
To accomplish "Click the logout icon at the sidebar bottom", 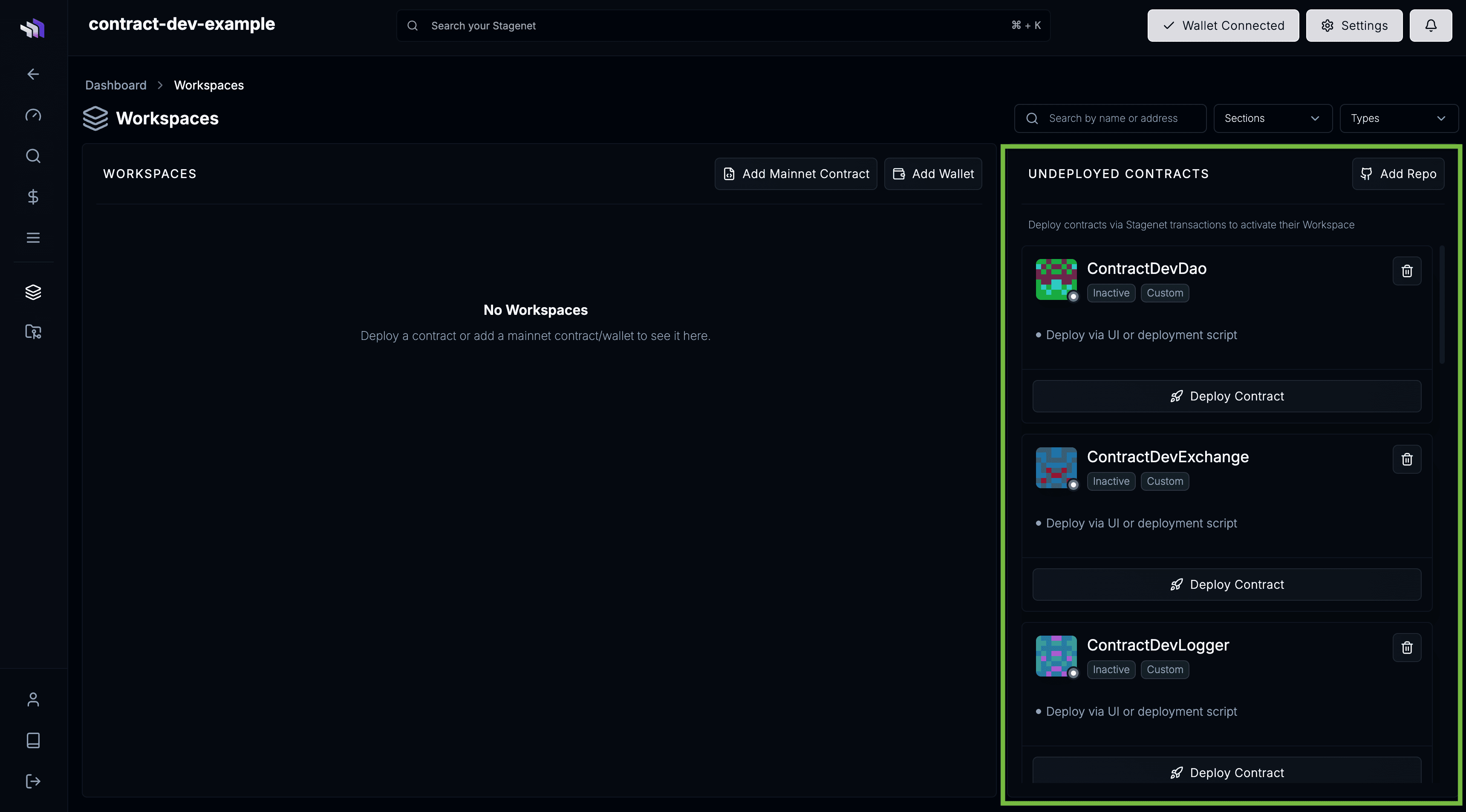I will click(33, 781).
